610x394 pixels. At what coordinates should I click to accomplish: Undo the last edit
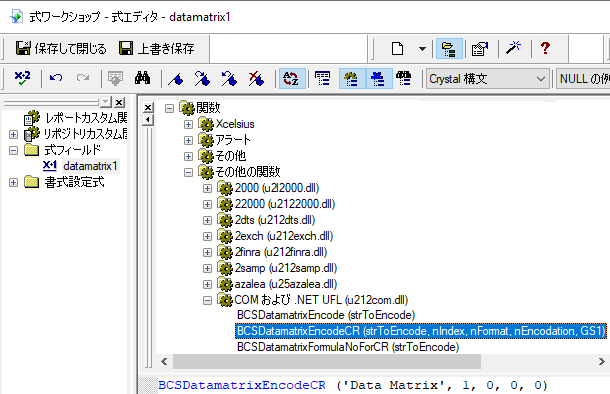pyautogui.click(x=56, y=79)
